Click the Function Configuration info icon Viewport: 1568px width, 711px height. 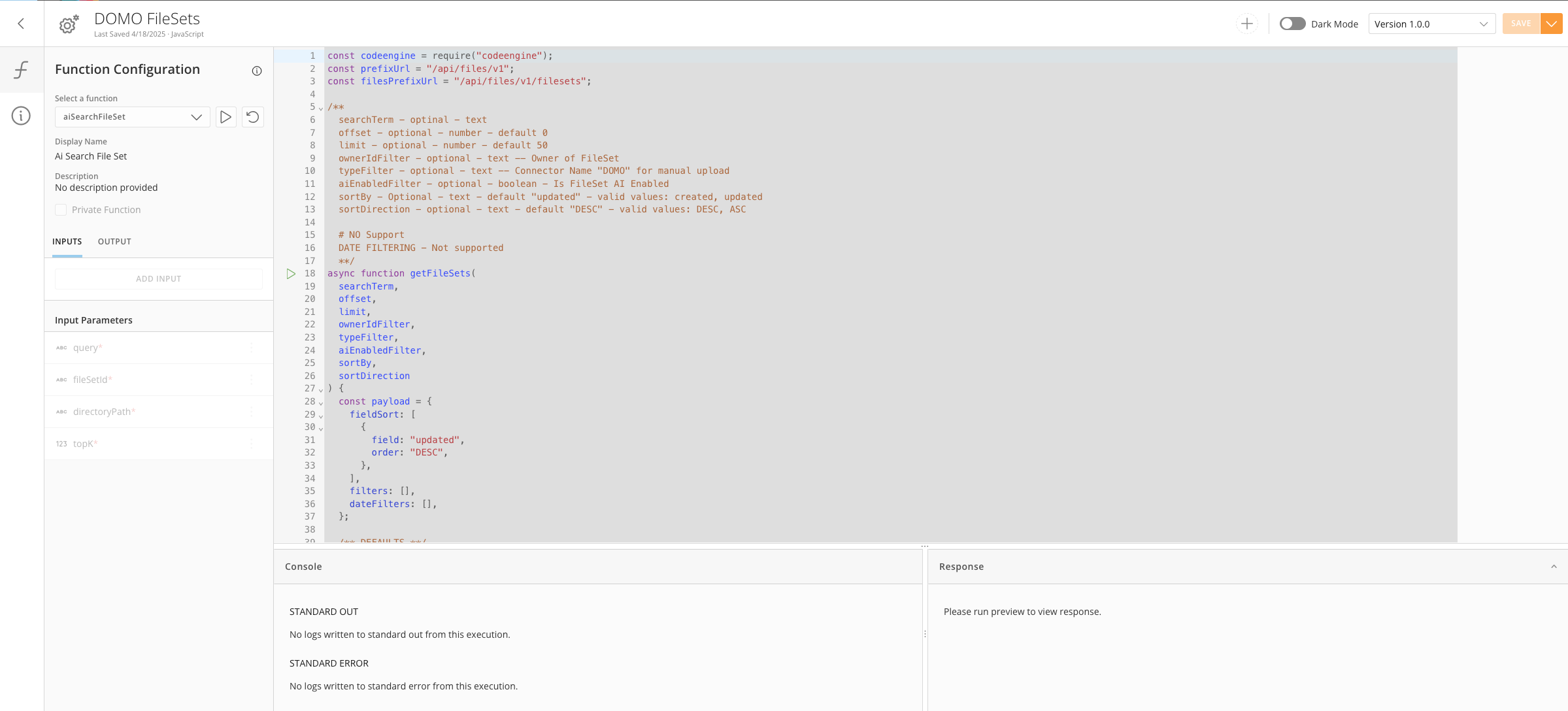pos(257,71)
